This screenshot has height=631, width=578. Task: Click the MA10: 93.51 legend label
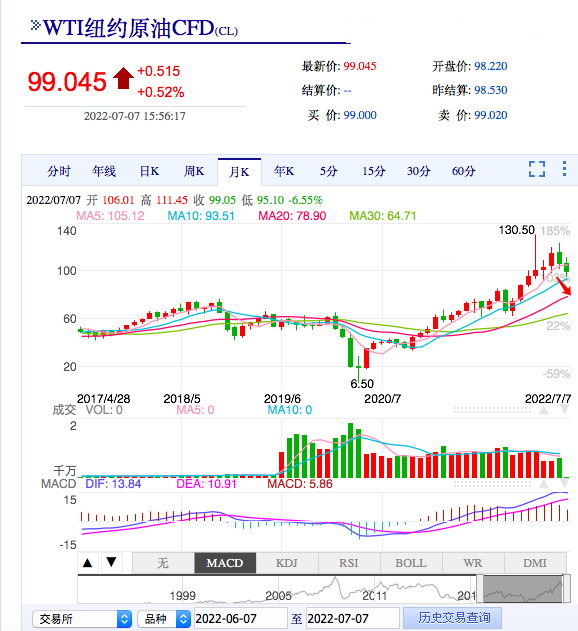(x=201, y=216)
